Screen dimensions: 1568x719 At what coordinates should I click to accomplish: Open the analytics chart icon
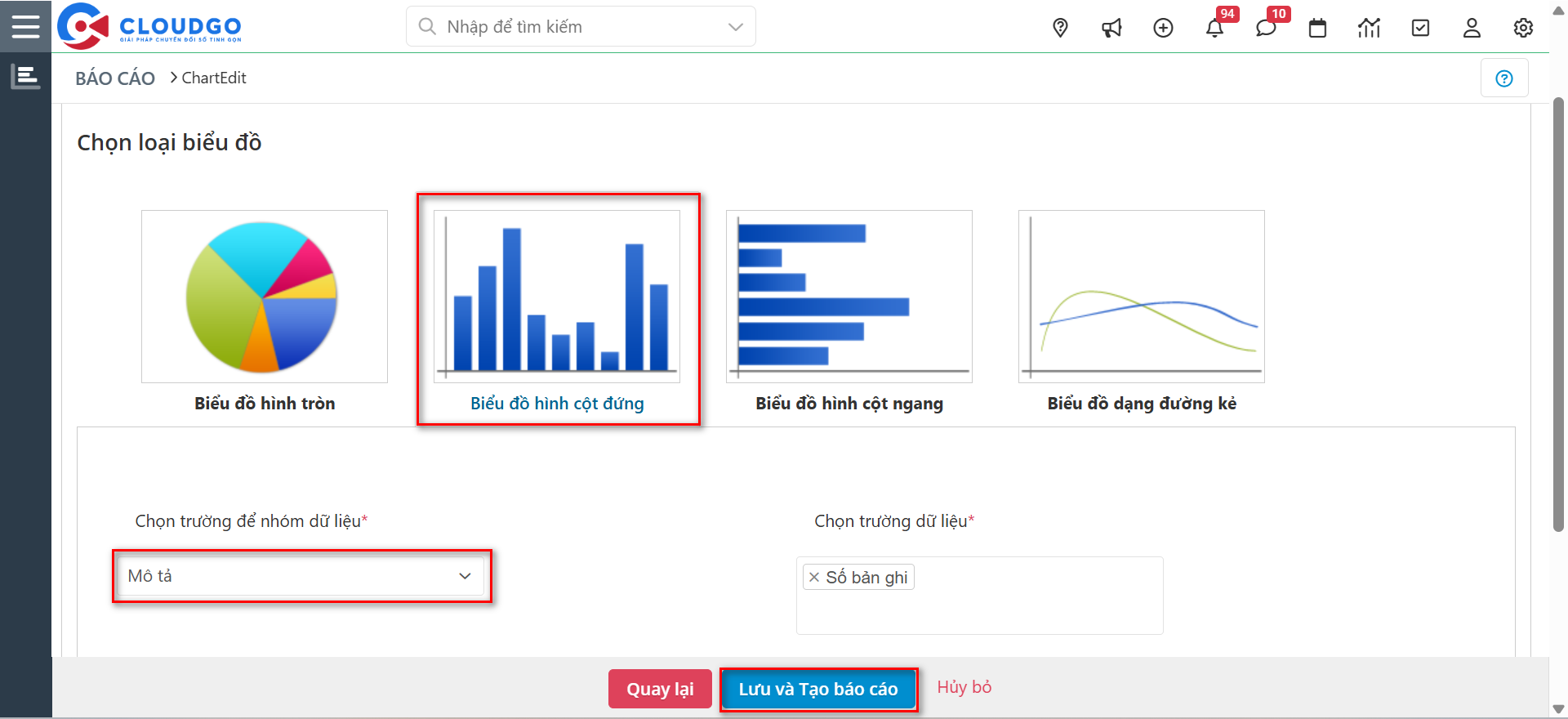tap(1369, 28)
